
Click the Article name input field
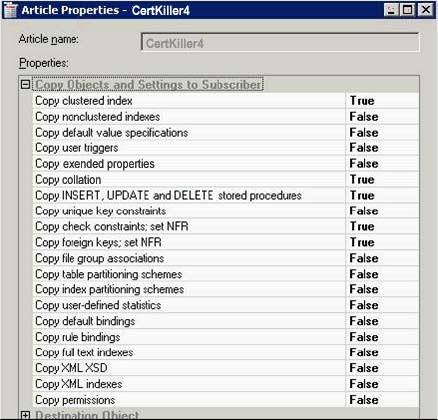(280, 42)
